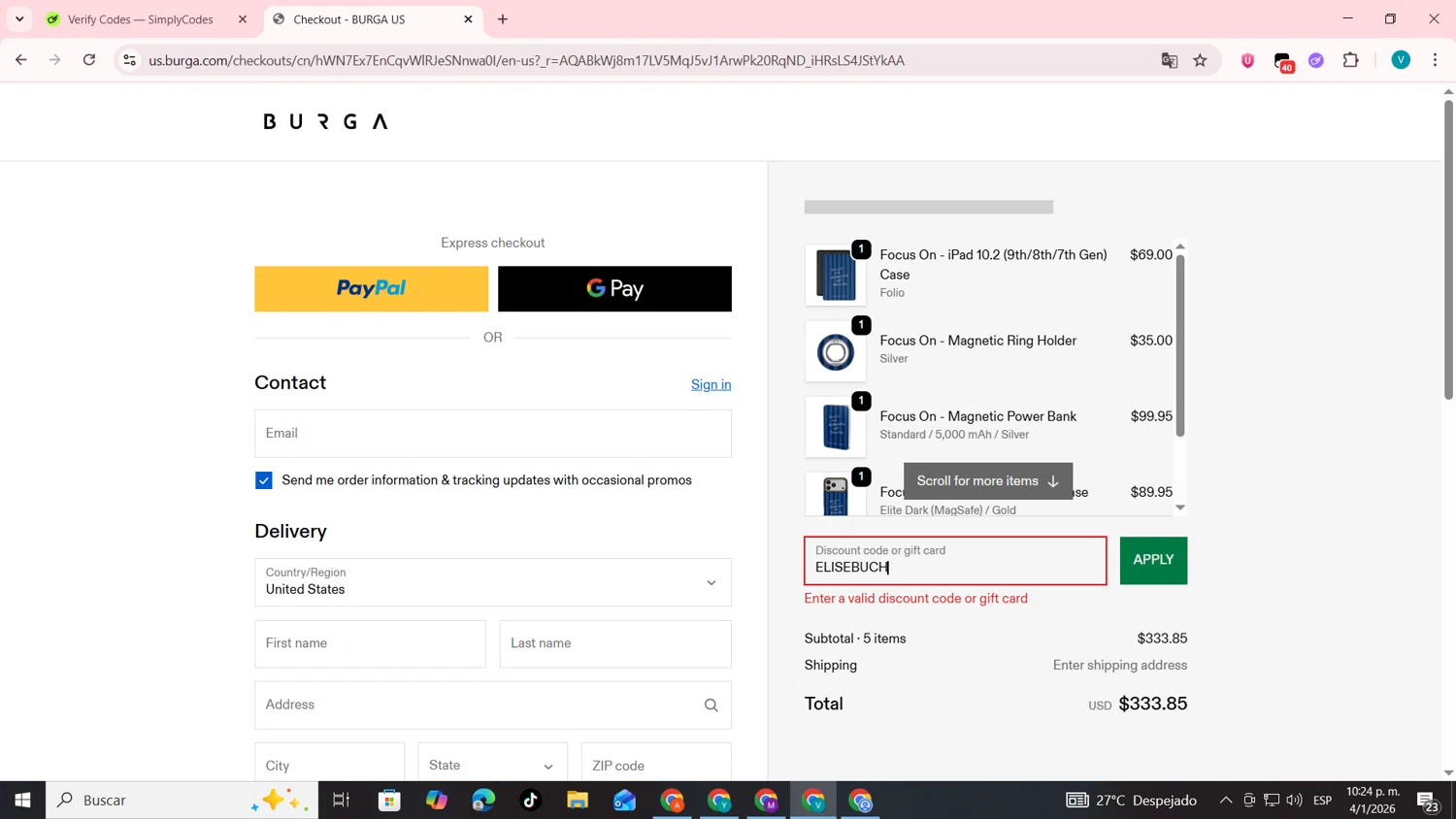The image size is (1456, 819).
Task: Close the Checkout - BURGA US tab
Action: coord(468,19)
